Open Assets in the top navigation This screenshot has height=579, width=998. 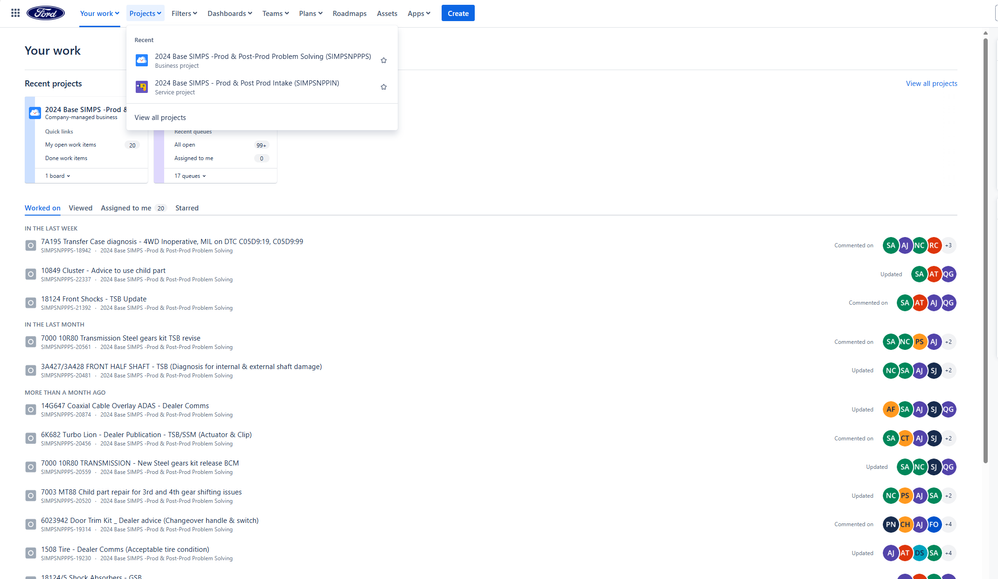click(x=387, y=13)
